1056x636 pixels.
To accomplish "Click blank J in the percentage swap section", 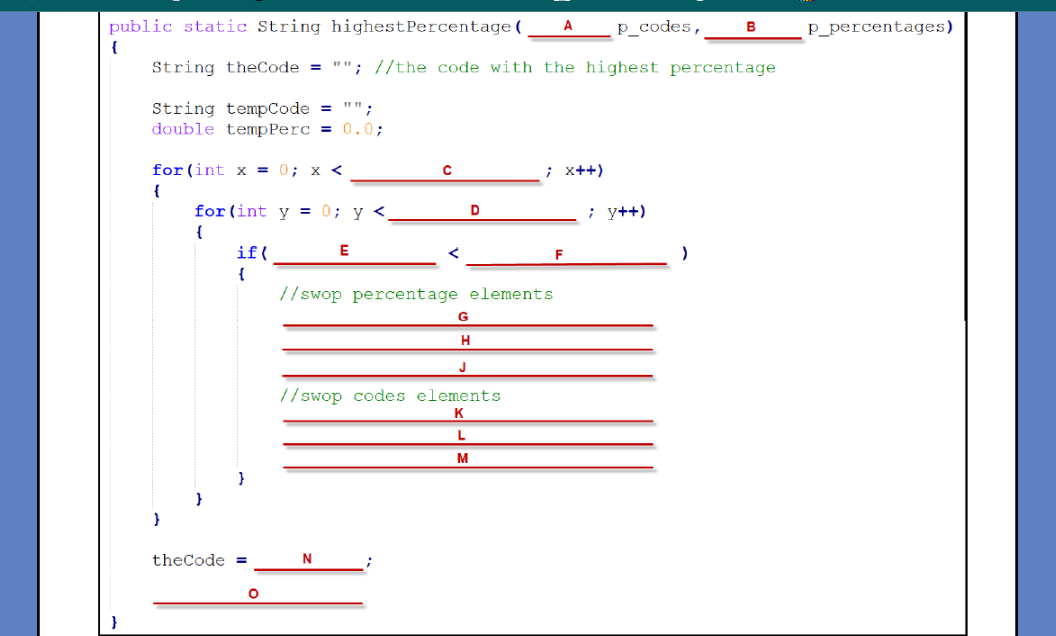I will (x=468, y=371).
